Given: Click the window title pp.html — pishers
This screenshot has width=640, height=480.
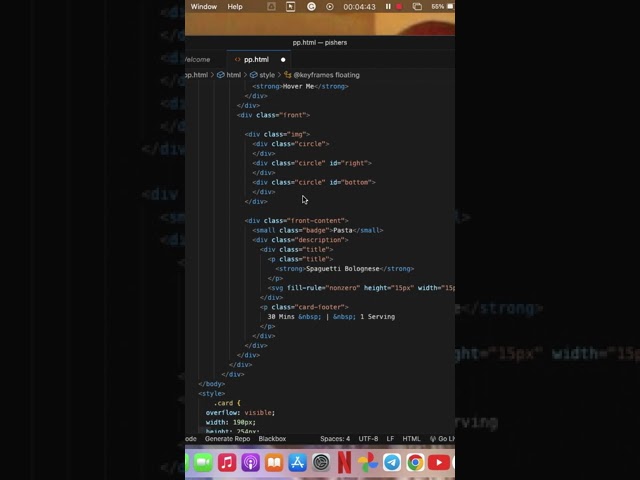Looking at the screenshot, I should [320, 42].
